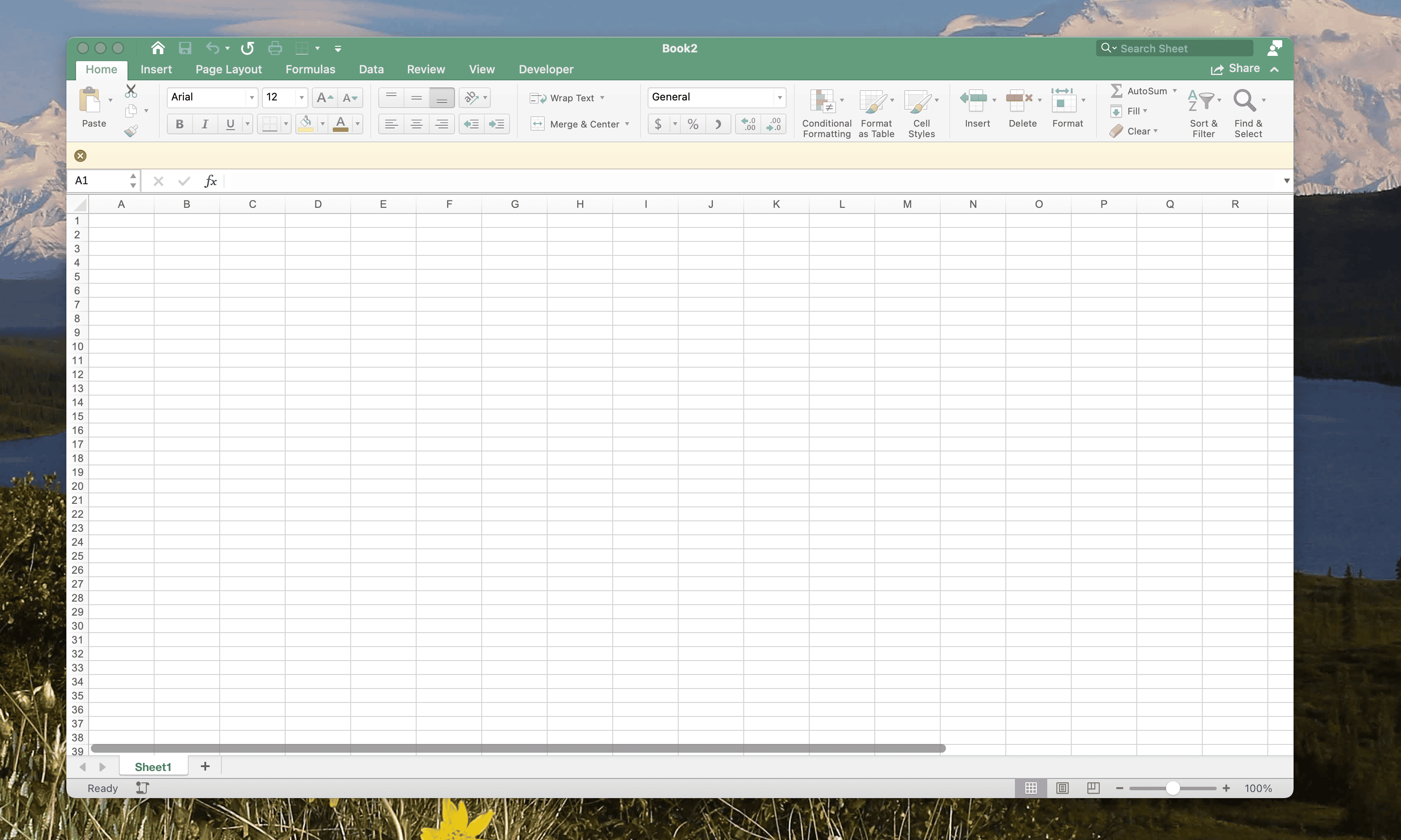Toggle Bold formatting
Image resolution: width=1401 pixels, height=840 pixels.
(179, 124)
